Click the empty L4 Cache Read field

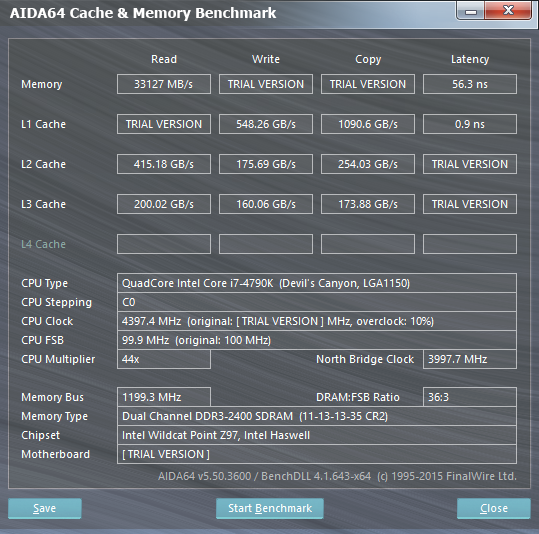pyautogui.click(x=164, y=244)
